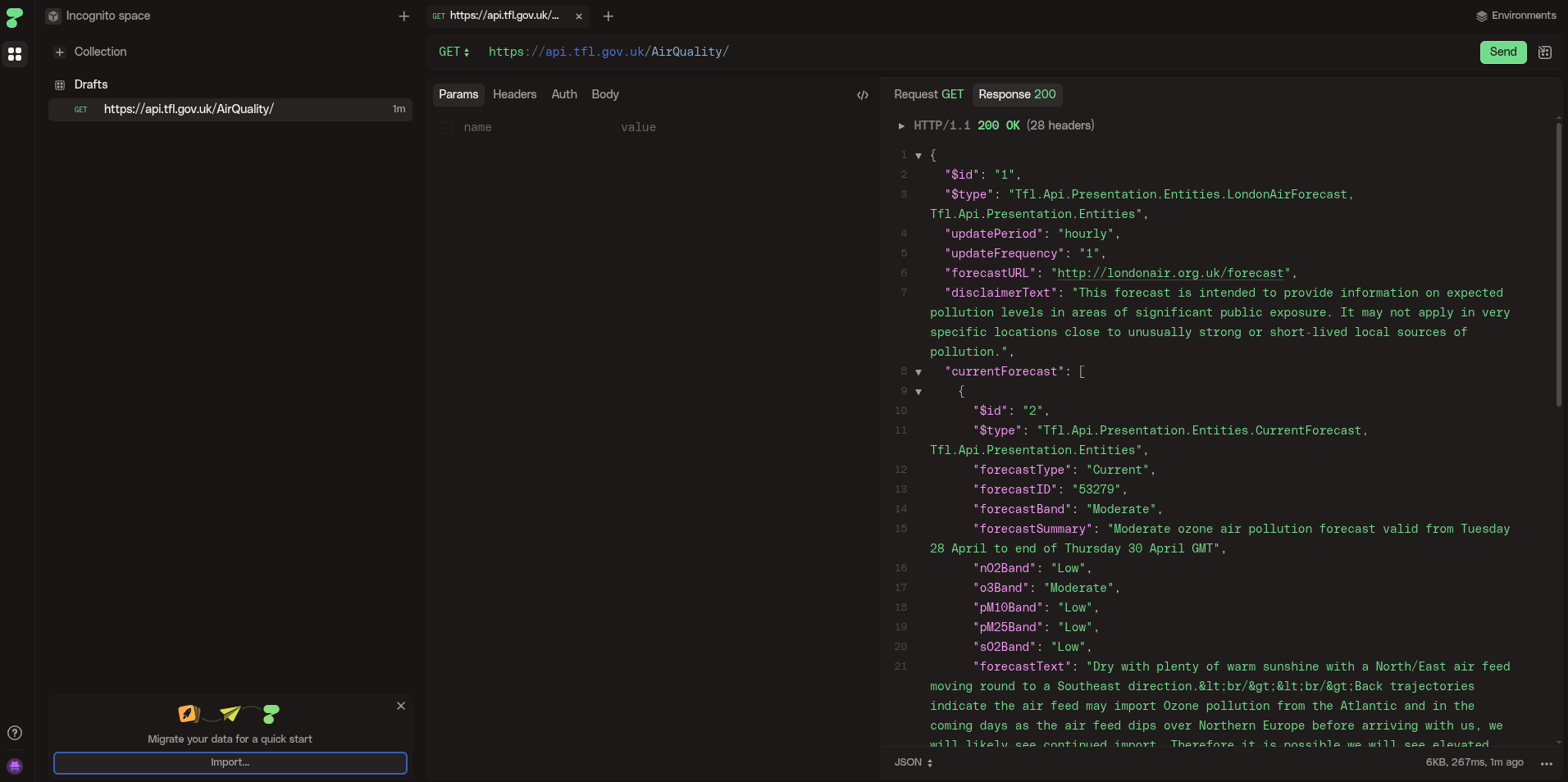Expand the HTTP/1.1 200 OK headers
The width and height of the screenshot is (1568, 782).
[901, 126]
